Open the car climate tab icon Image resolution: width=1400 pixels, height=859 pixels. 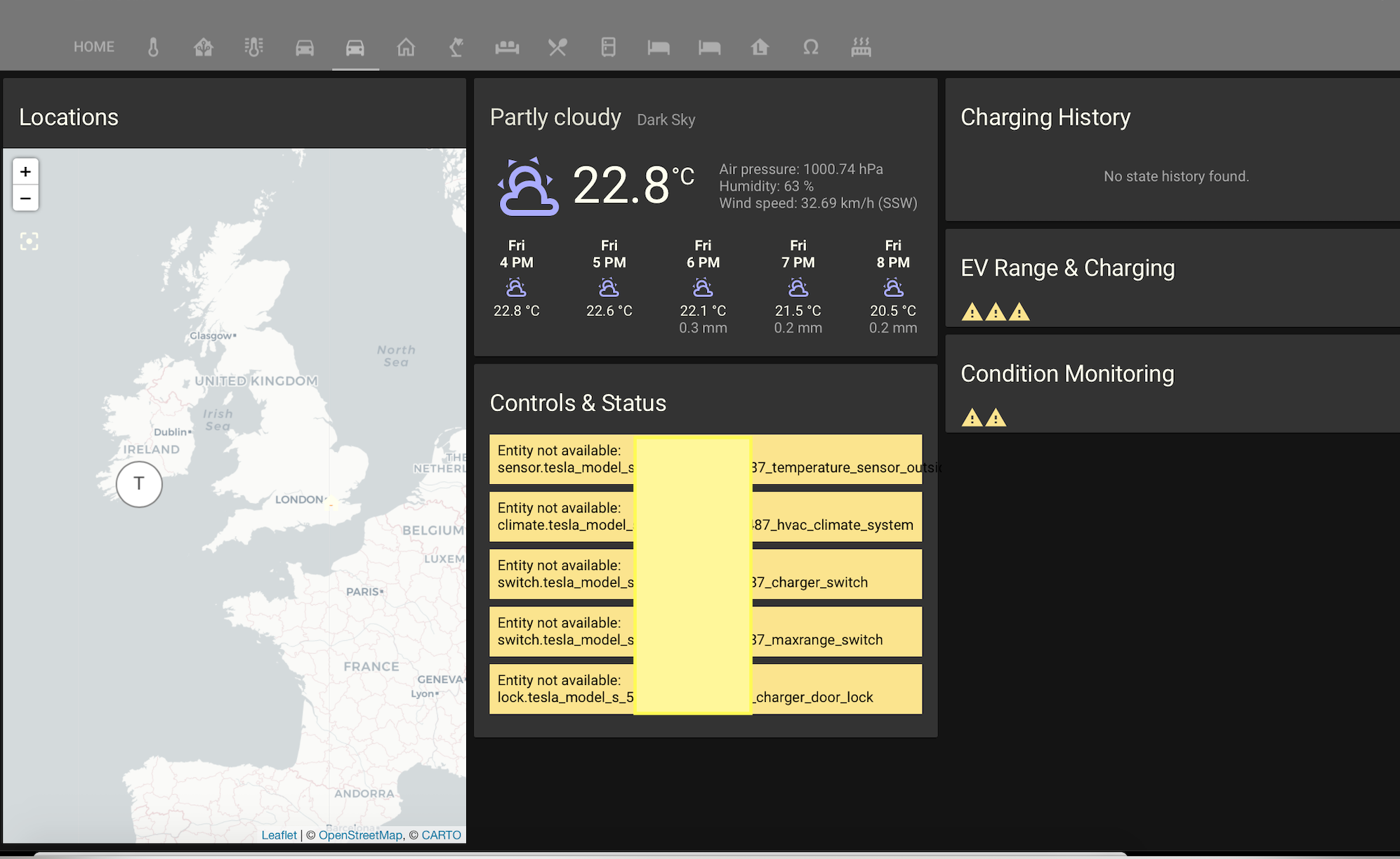(305, 47)
